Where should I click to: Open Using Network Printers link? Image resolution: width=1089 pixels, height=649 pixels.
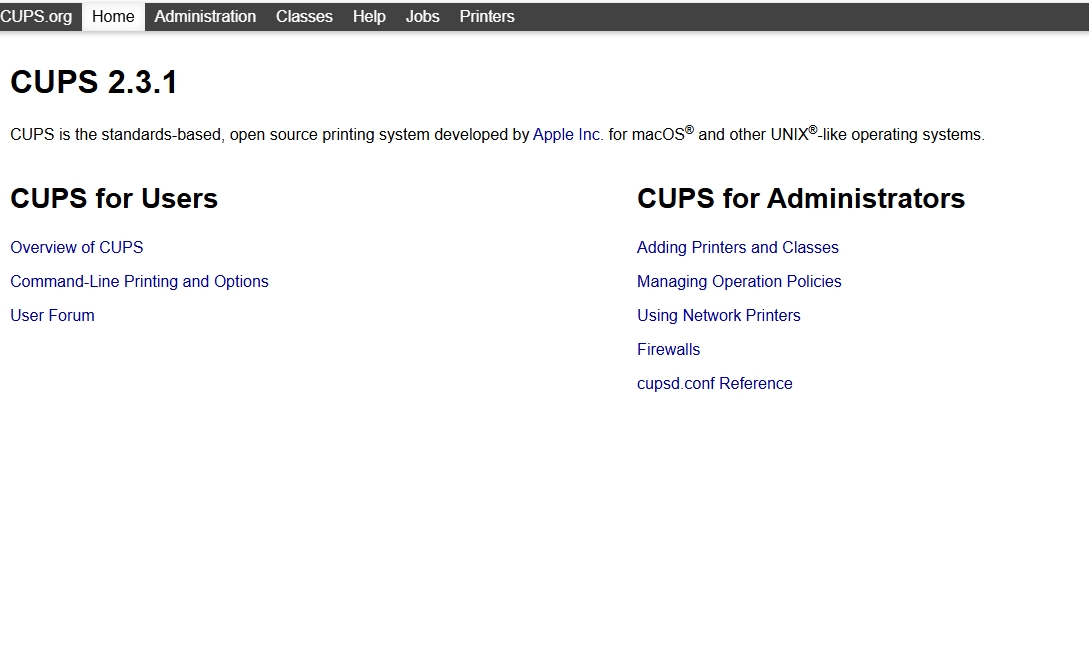tap(719, 315)
